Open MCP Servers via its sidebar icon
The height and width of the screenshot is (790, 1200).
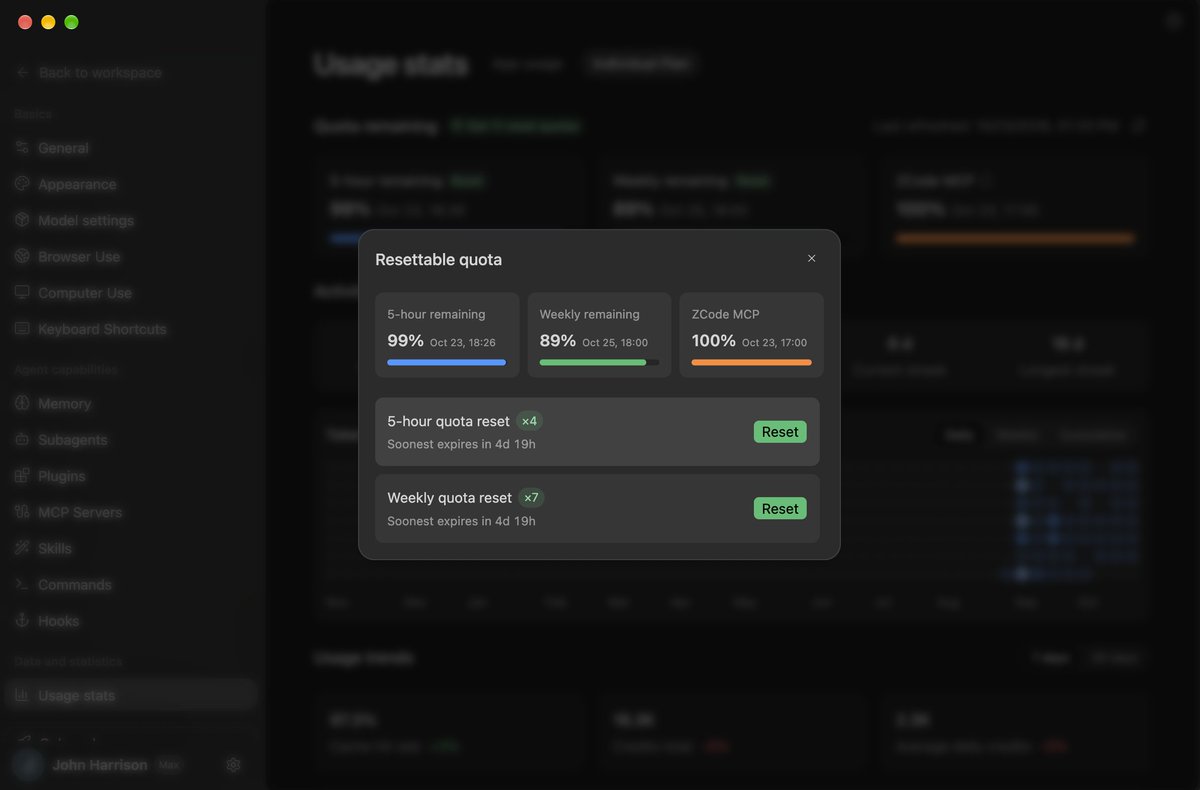(x=22, y=512)
